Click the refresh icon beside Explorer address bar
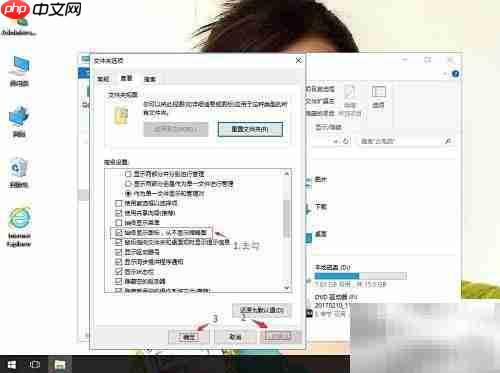 (x=346, y=141)
